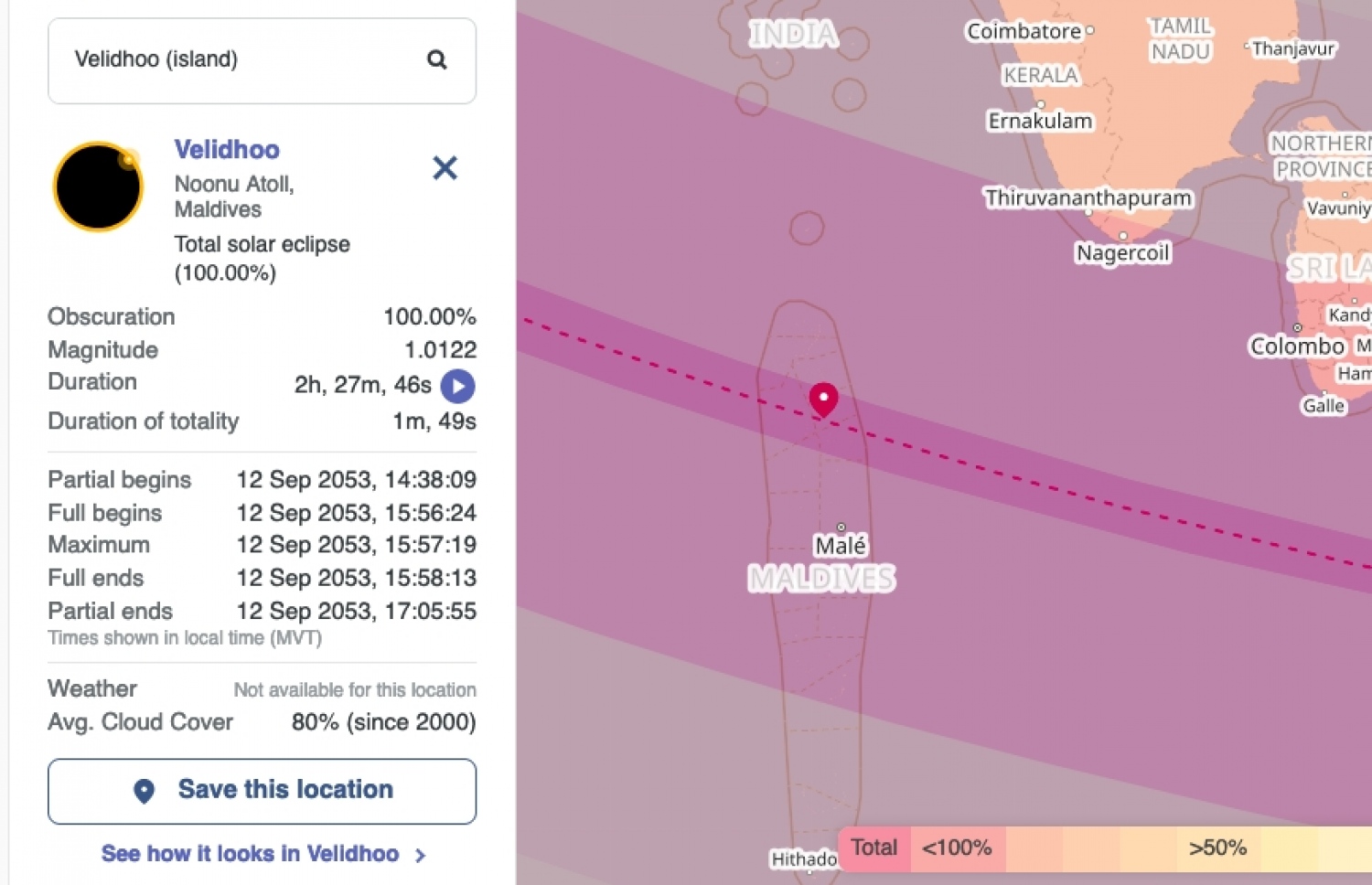Click inside the Velidhoo (island) search field
Screen dimensions: 1372x885
pos(238,60)
